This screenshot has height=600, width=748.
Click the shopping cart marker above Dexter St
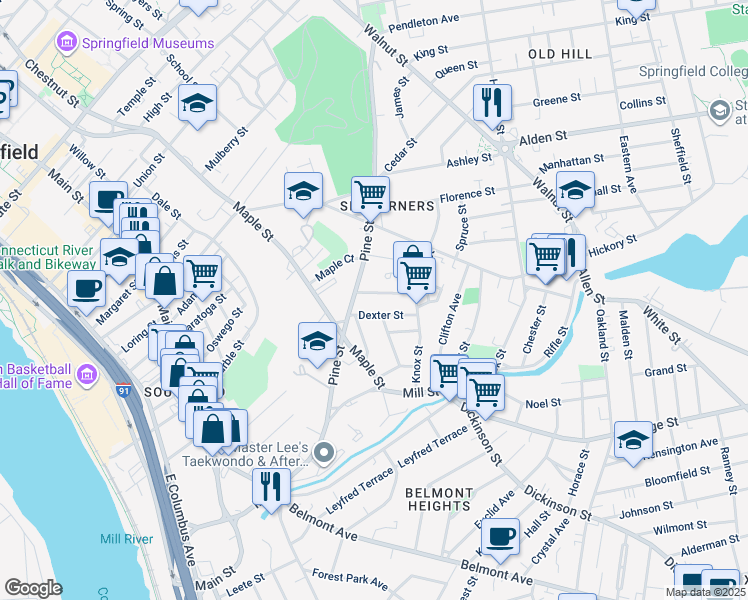click(x=416, y=274)
